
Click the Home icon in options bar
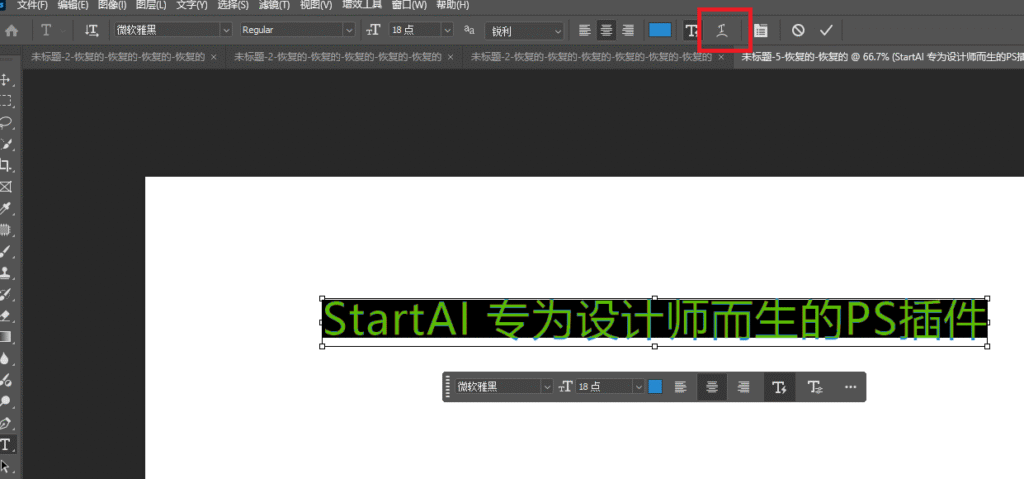(11, 30)
